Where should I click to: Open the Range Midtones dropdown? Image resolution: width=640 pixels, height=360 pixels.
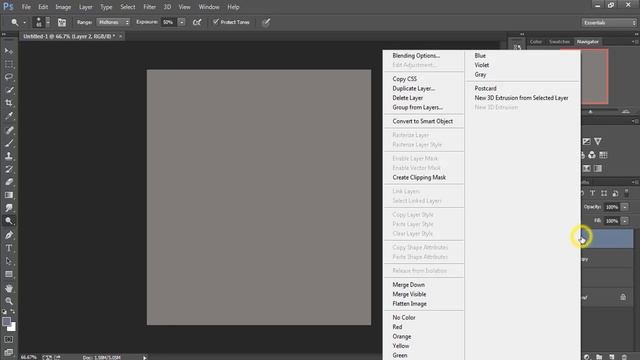click(x=113, y=22)
